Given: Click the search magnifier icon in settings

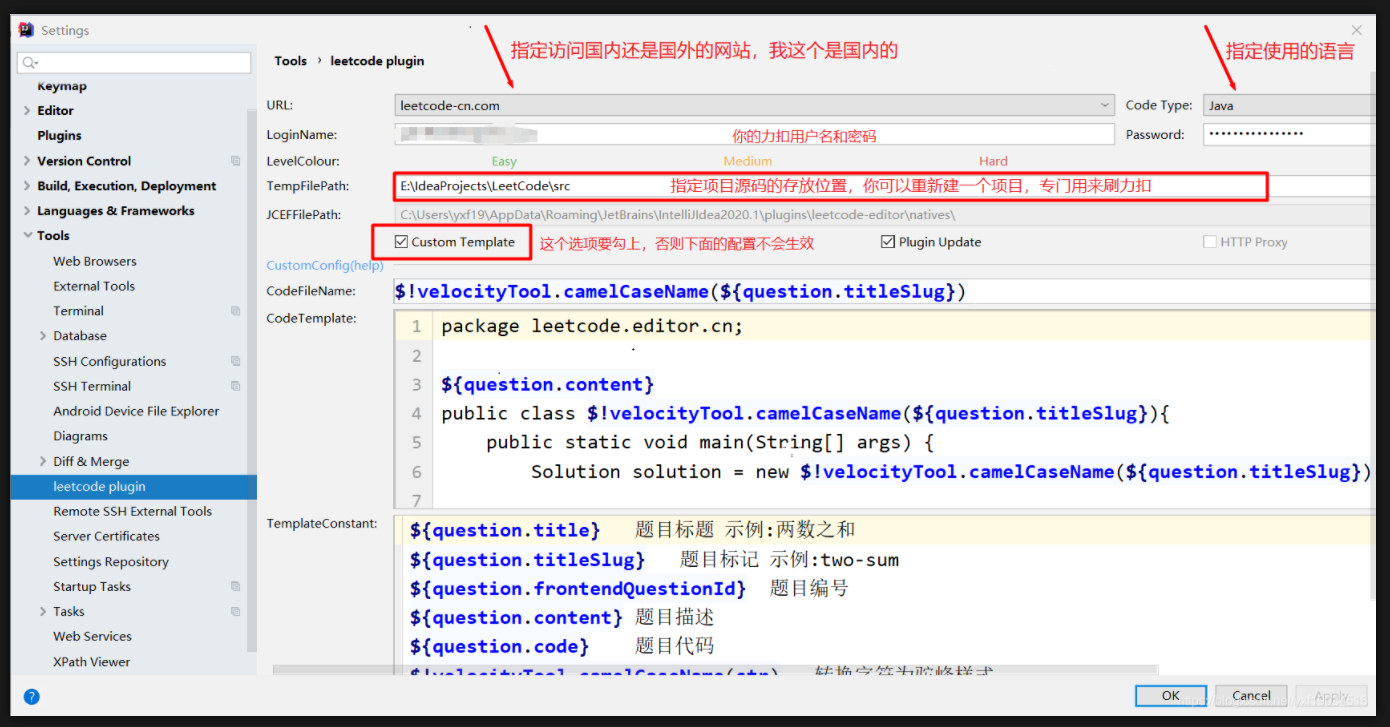Looking at the screenshot, I should tap(29, 62).
